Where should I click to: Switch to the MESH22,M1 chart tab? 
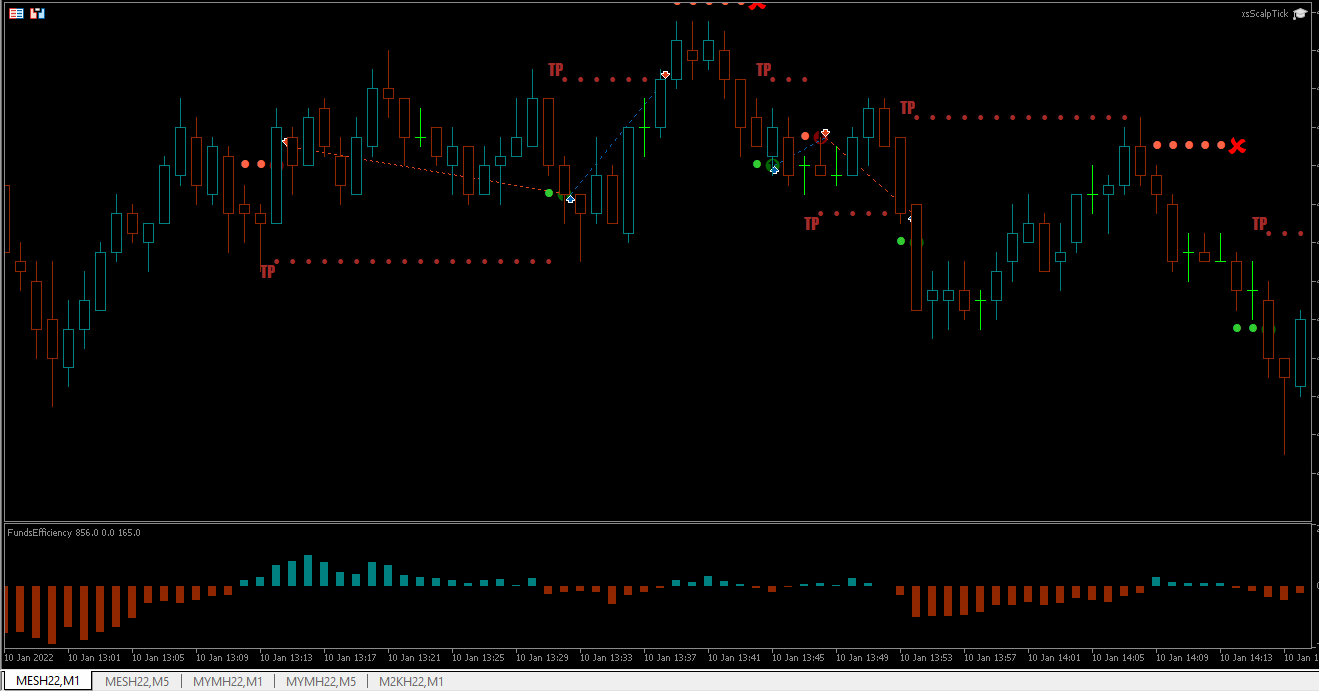point(46,681)
